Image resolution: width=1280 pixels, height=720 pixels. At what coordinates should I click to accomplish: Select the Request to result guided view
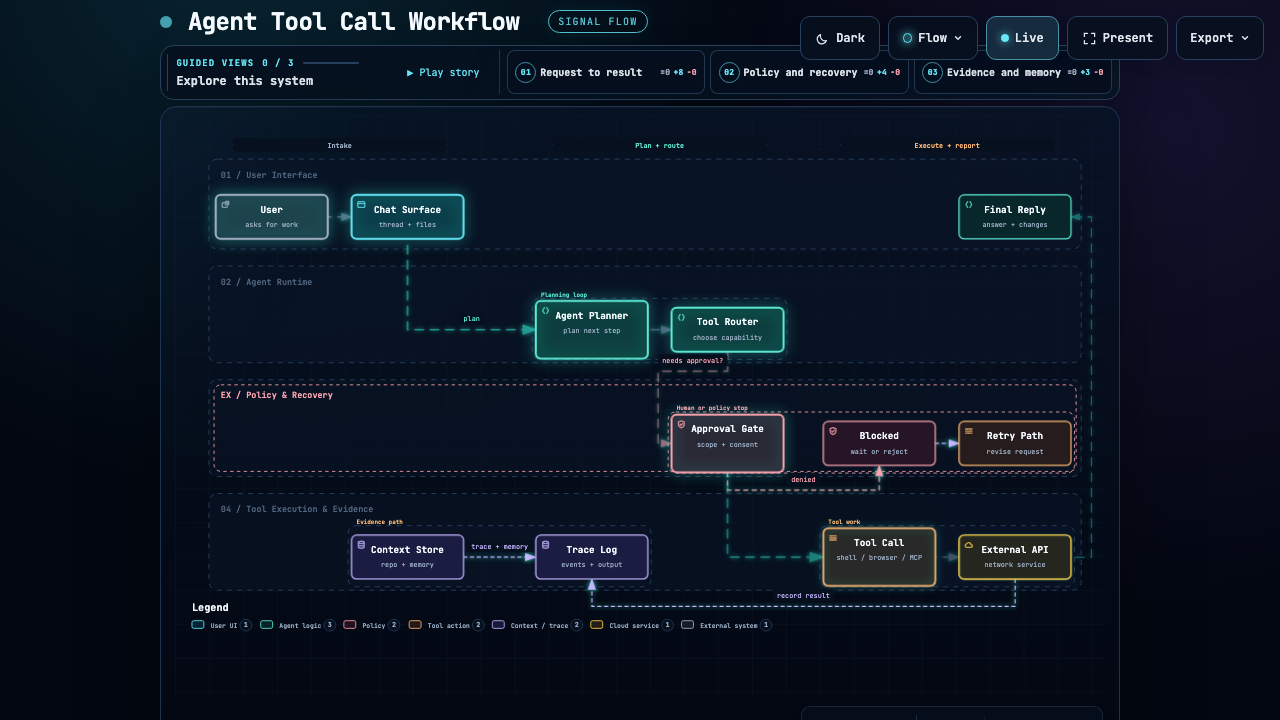click(x=606, y=72)
